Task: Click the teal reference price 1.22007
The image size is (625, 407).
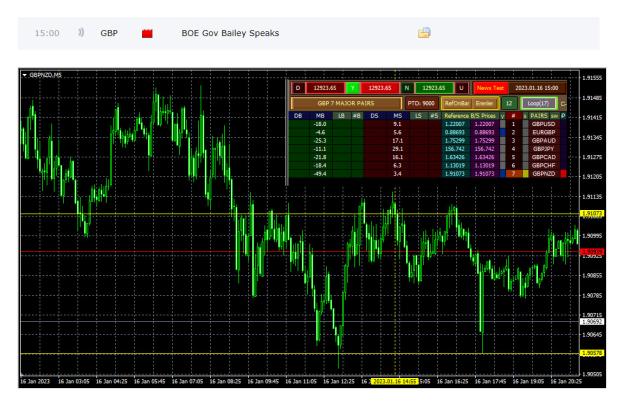Action: pyautogui.click(x=456, y=124)
